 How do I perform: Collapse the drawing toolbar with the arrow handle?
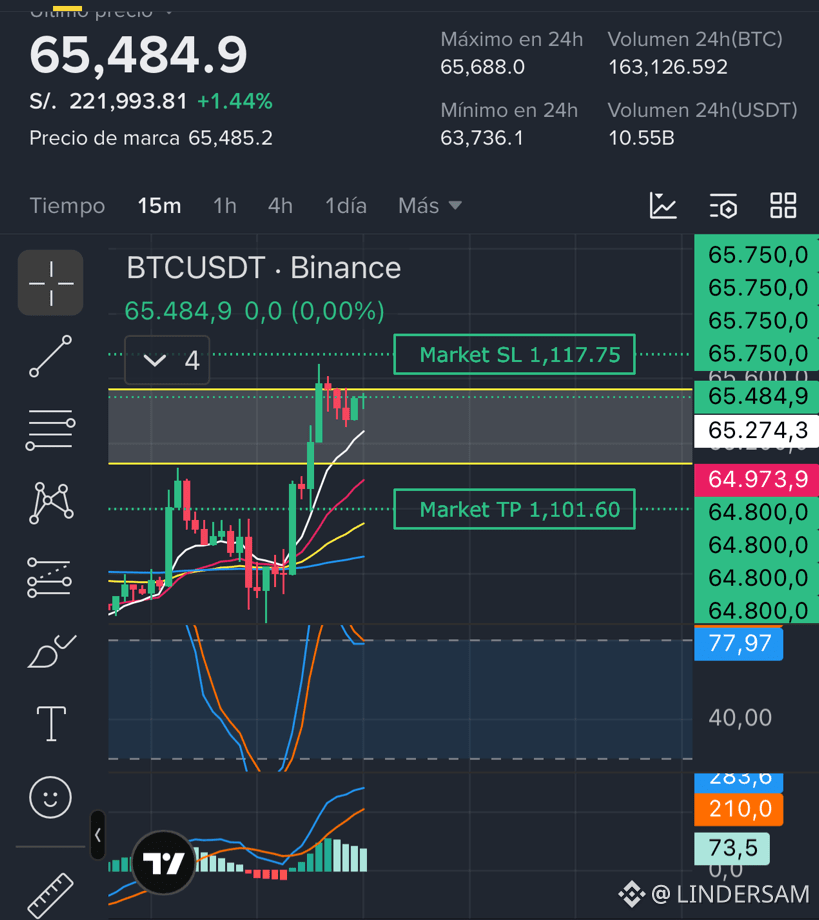coord(98,835)
